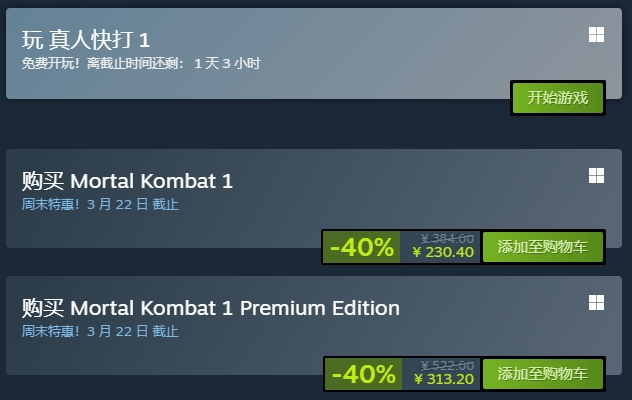Start the game with 开始游戏 button
This screenshot has height=400, width=632.
558,98
